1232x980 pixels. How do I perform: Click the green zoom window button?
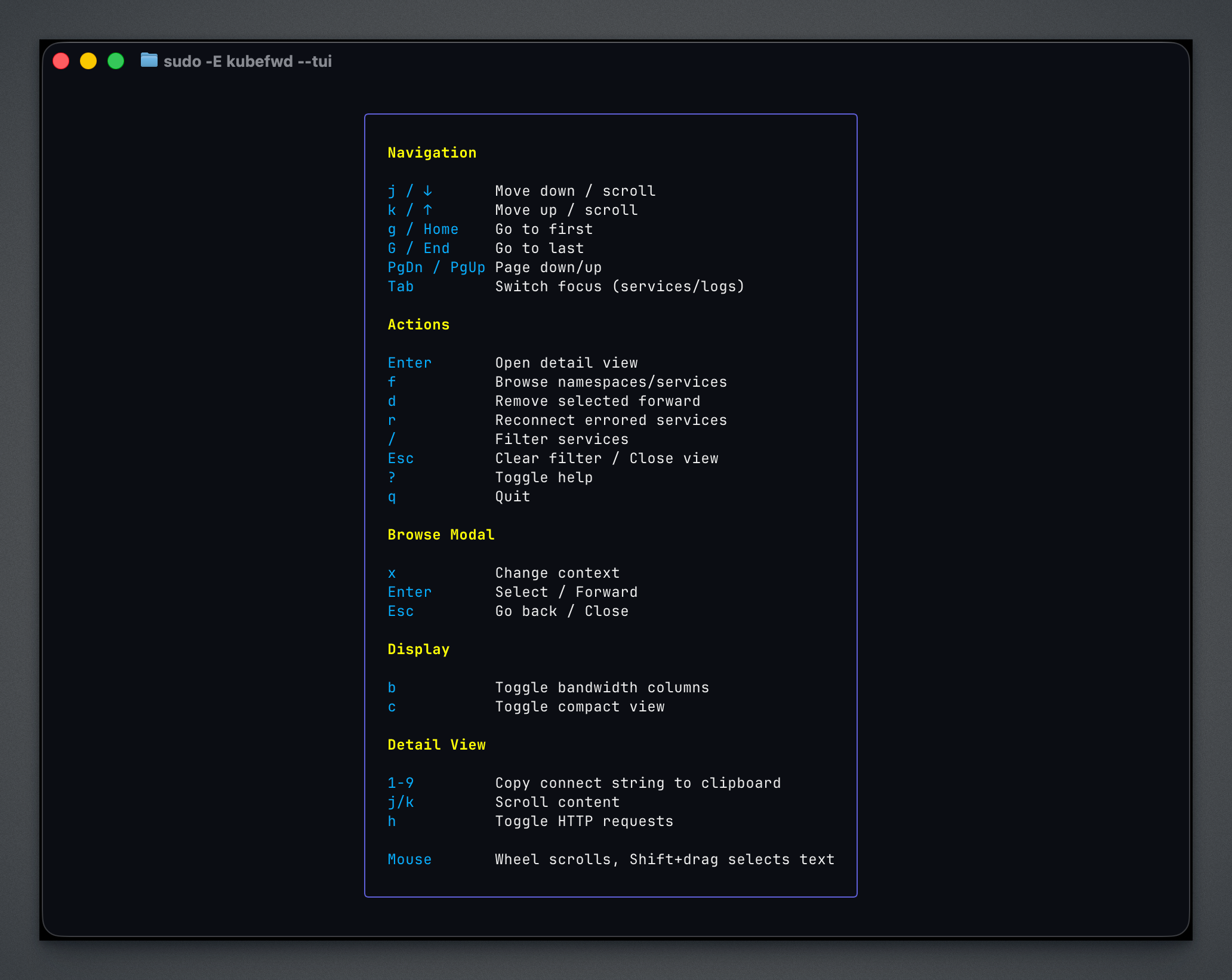pos(116,61)
